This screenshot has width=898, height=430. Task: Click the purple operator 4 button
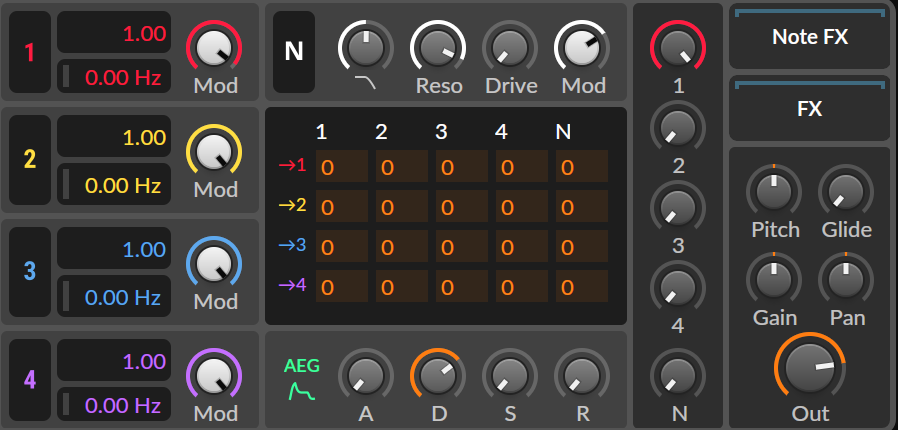click(30, 380)
